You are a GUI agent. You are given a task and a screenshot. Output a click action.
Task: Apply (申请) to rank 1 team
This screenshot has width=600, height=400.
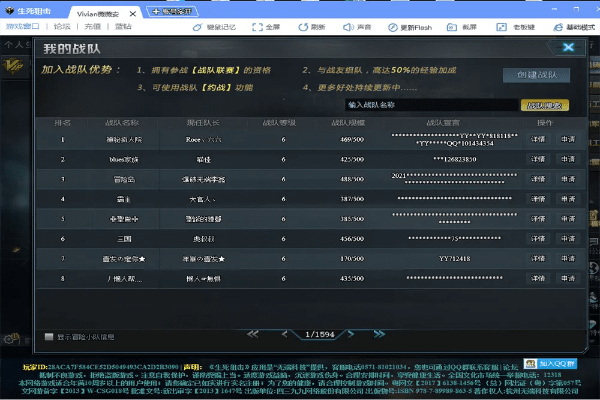coord(568,139)
